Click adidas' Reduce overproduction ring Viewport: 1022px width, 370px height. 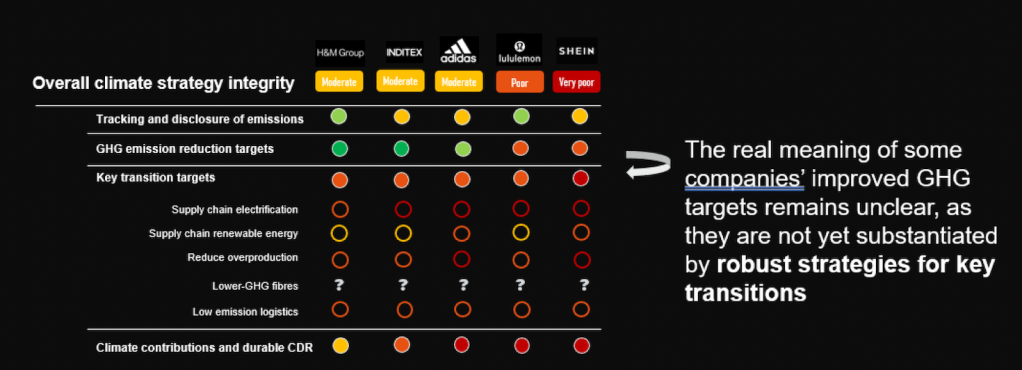point(461,259)
